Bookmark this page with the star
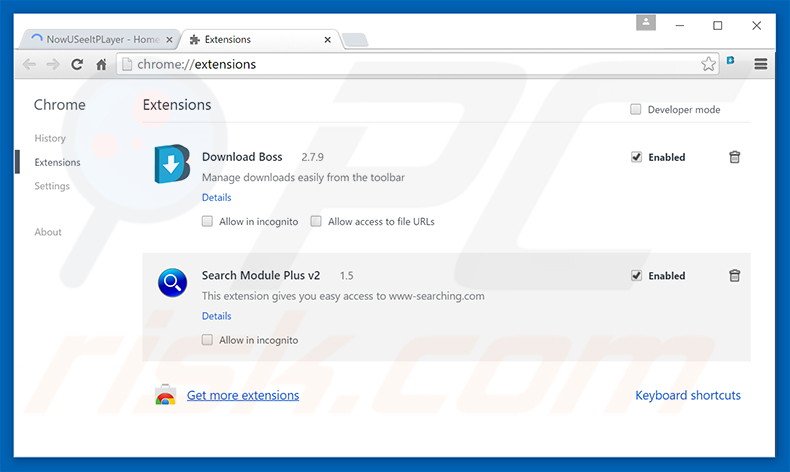790x472 pixels. point(708,64)
